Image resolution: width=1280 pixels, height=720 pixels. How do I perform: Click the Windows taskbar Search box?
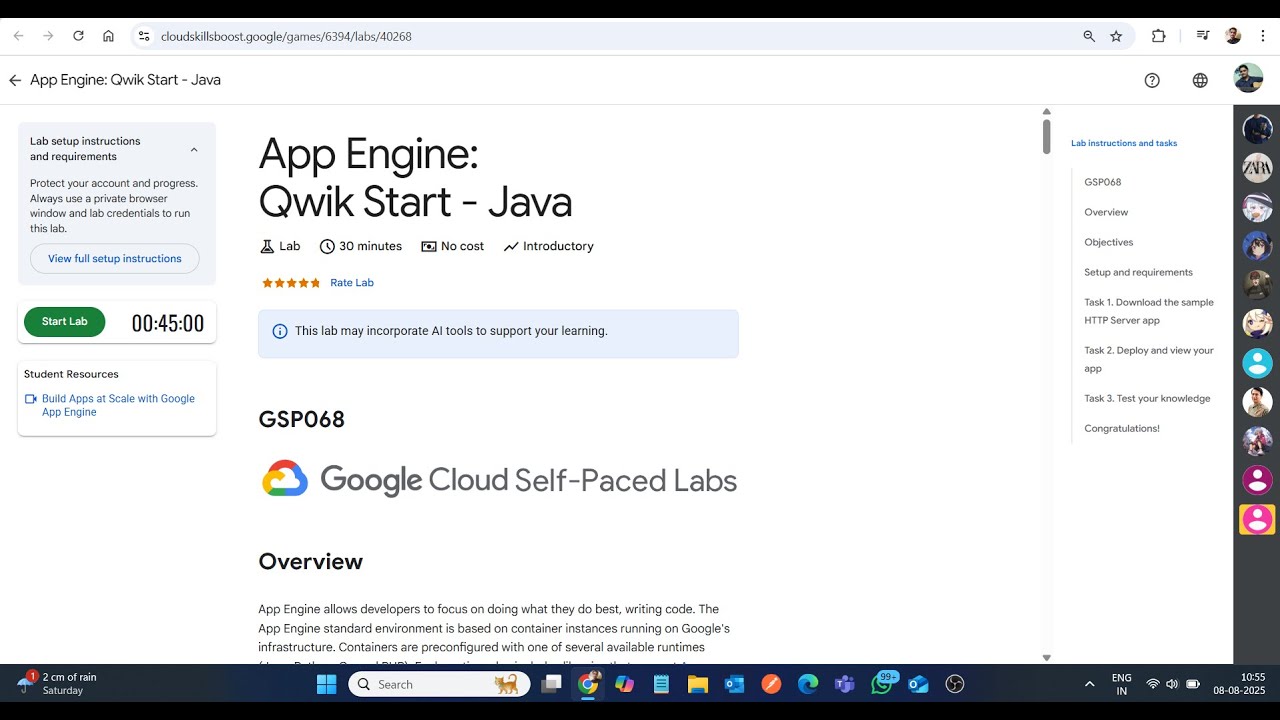tap(439, 684)
